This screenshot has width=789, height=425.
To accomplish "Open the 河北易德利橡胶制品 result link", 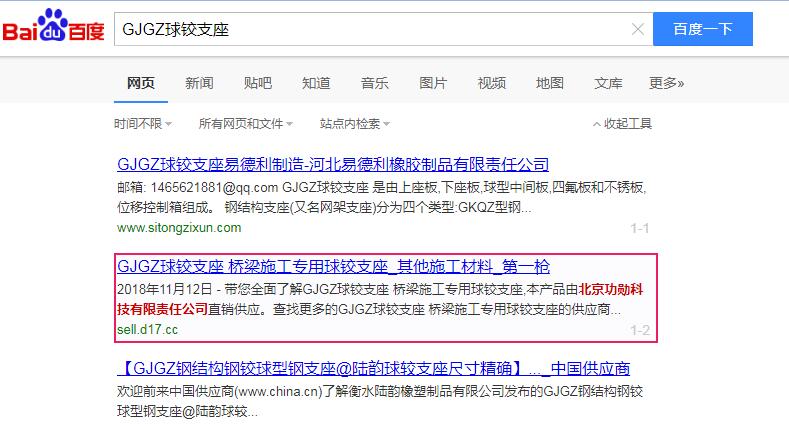I will (x=333, y=165).
